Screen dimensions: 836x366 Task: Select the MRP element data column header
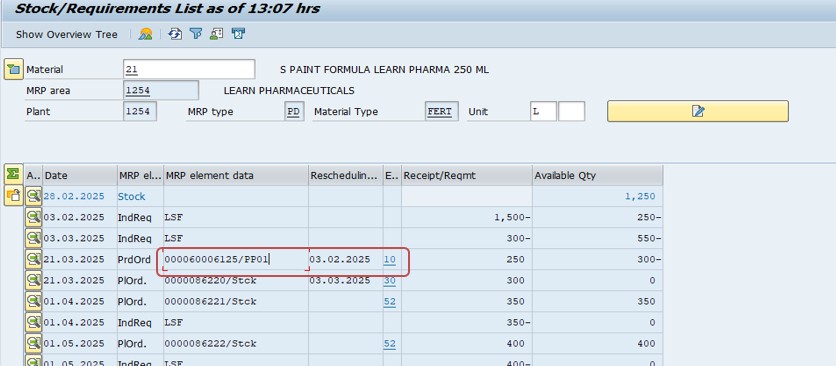(x=236, y=176)
